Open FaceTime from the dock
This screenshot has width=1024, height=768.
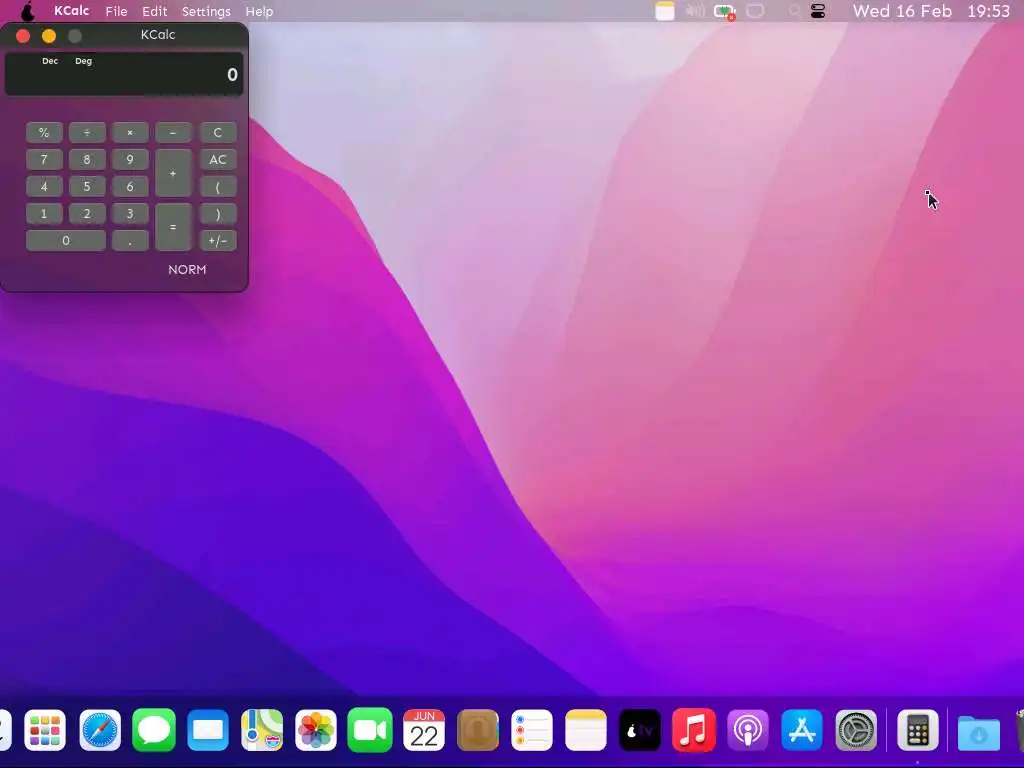point(370,730)
